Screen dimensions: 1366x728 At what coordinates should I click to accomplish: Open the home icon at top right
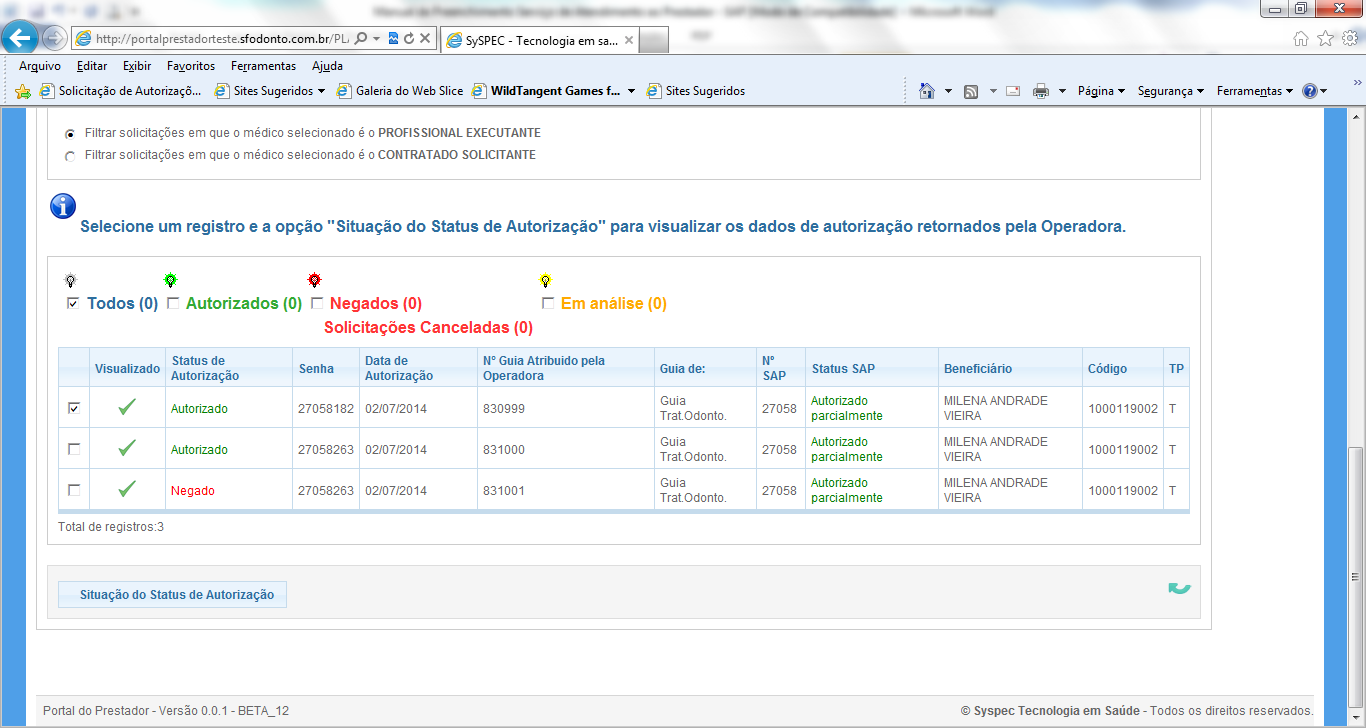point(1300,39)
